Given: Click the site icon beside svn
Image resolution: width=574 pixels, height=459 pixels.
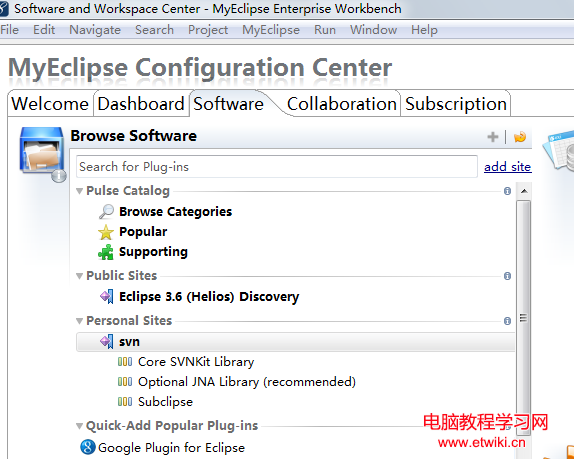Looking at the screenshot, I should [107, 342].
